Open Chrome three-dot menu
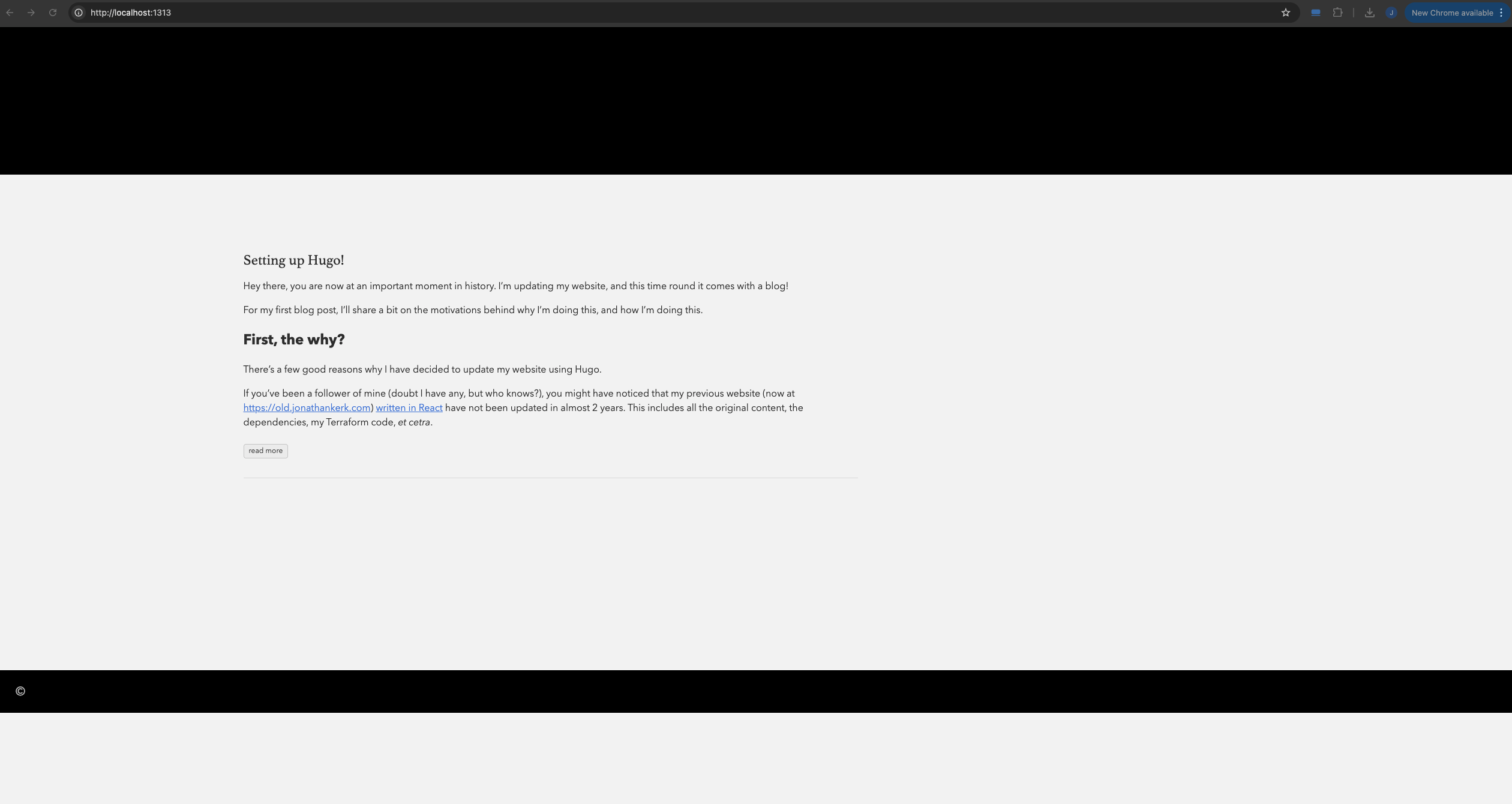Screen dimensions: 1512x804 tap(1501, 13)
